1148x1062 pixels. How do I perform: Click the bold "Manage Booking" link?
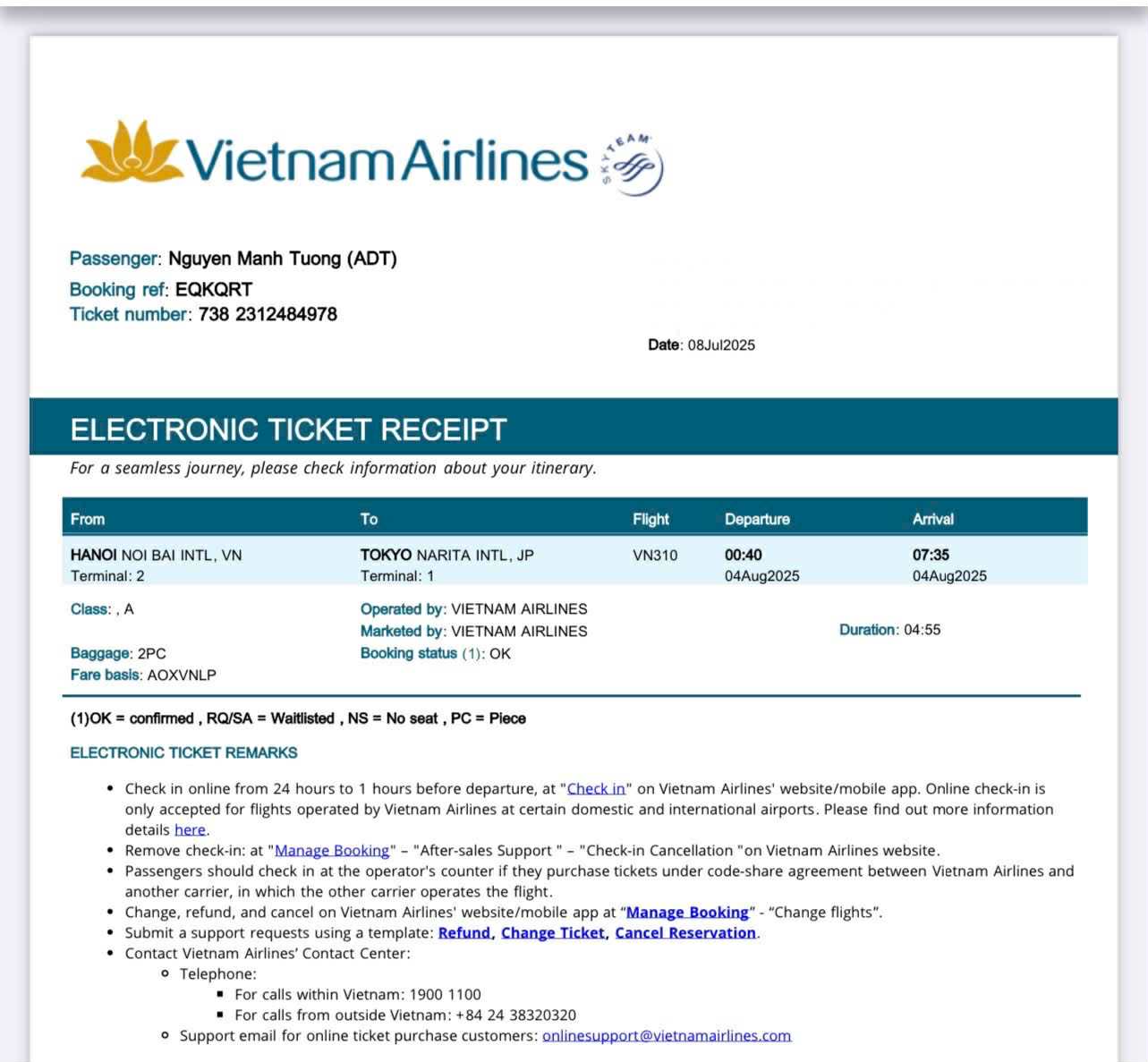(x=687, y=913)
